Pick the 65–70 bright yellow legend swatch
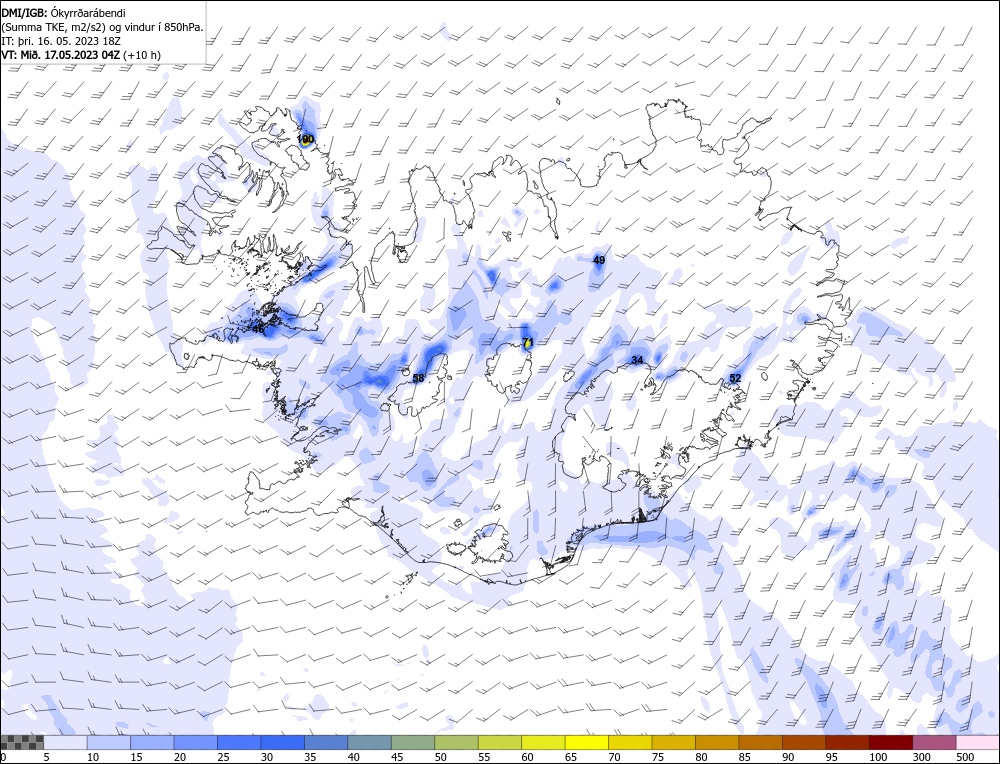Image resolution: width=1000 pixels, height=764 pixels. point(586,742)
